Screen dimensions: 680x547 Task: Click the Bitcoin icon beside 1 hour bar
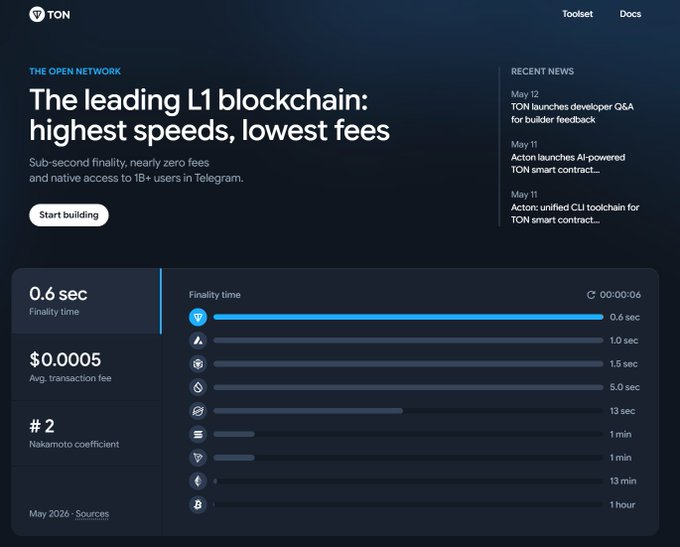point(198,504)
